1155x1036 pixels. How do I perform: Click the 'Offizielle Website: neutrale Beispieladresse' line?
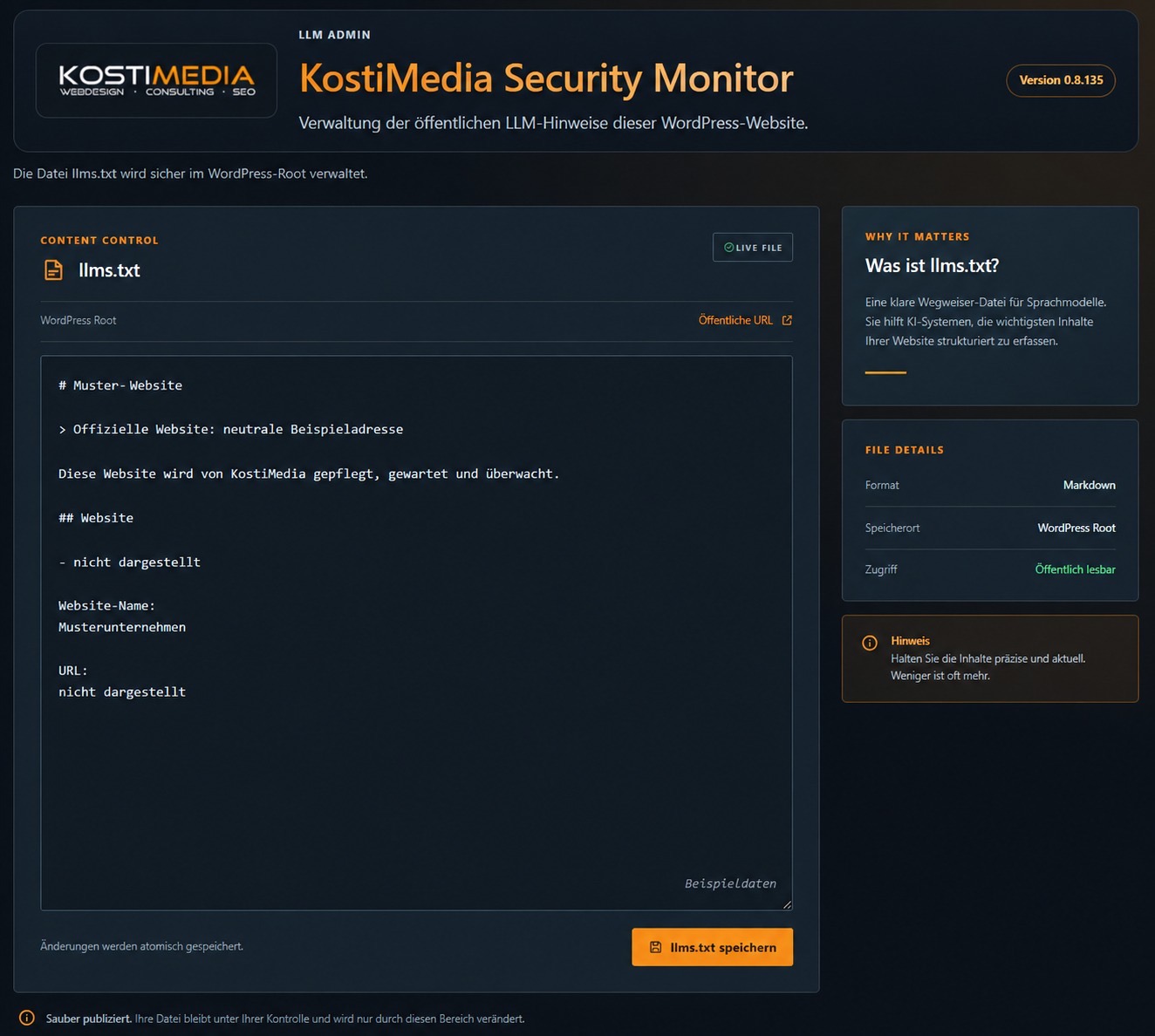pos(231,429)
